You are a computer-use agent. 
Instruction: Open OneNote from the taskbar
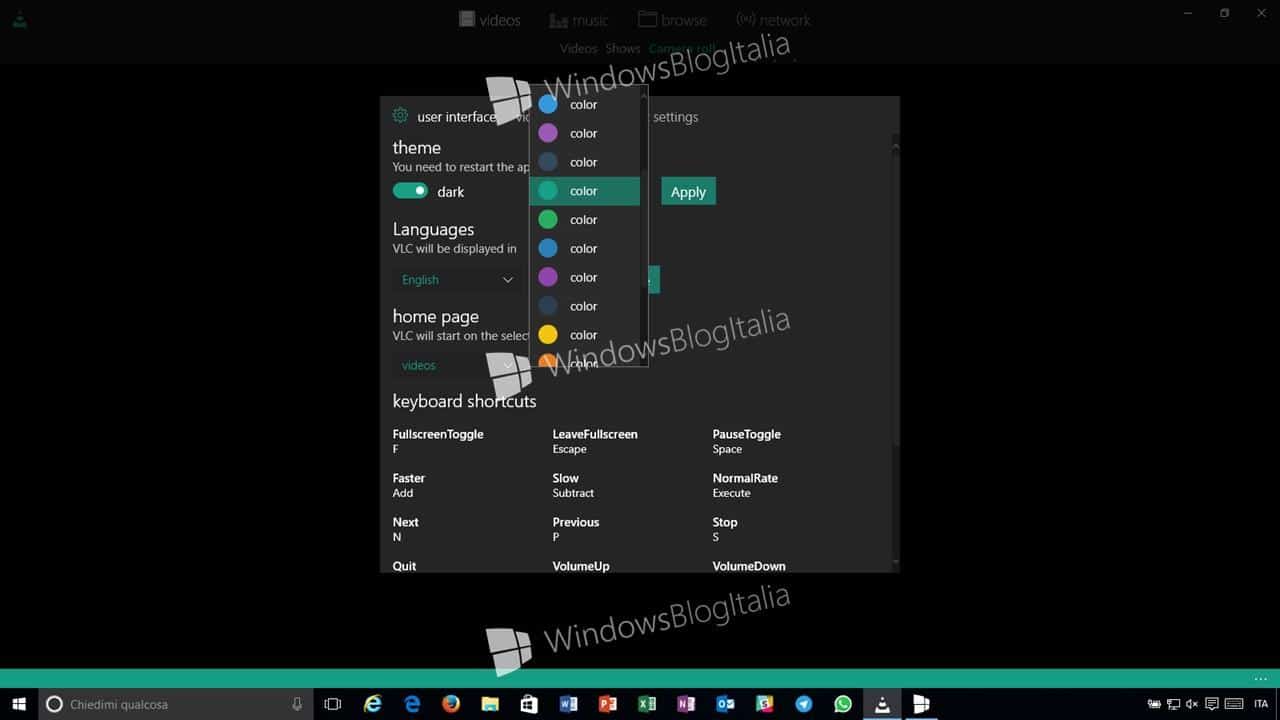(x=686, y=704)
